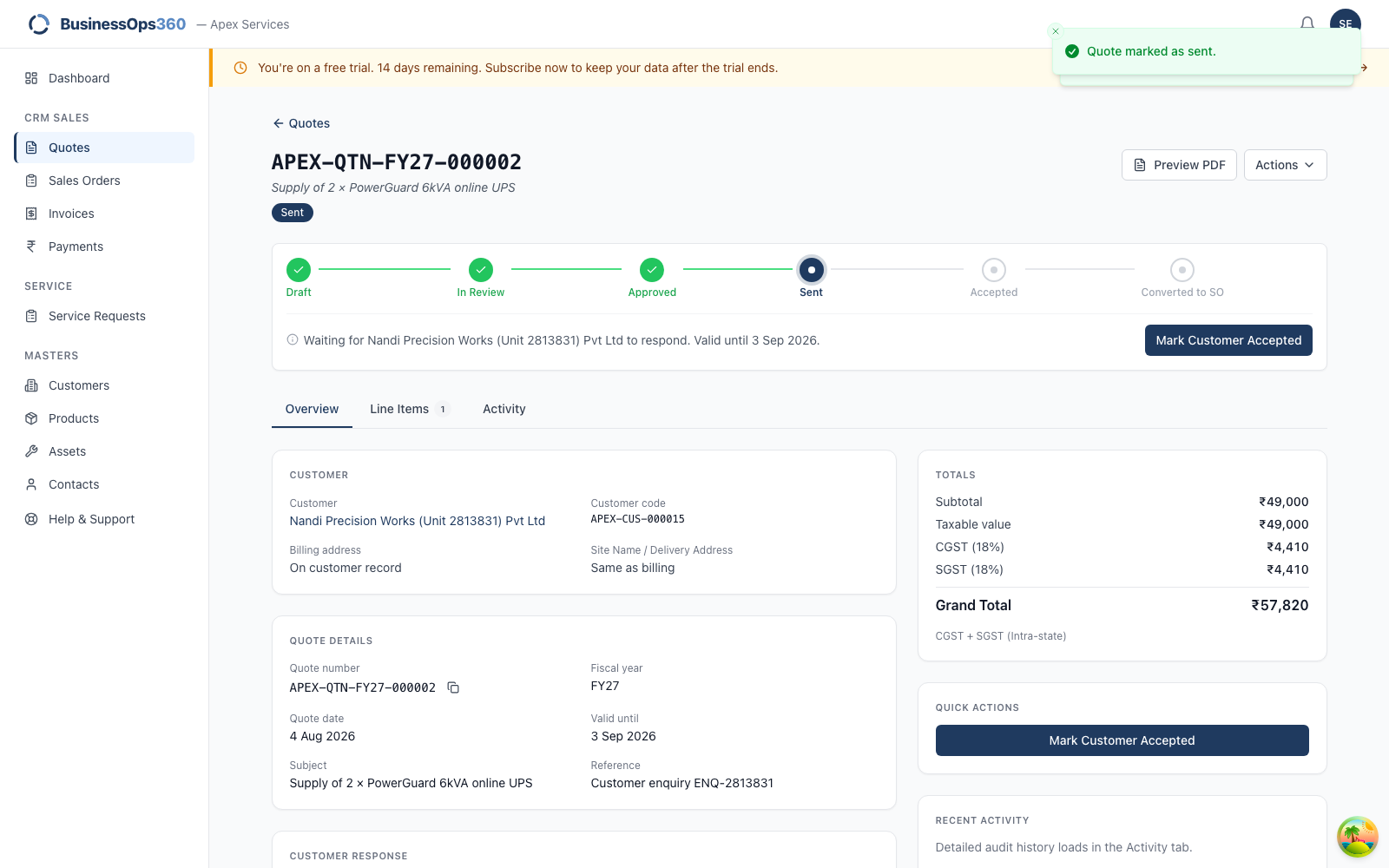
Task: Click the back arrow next to Quotes
Action: [x=278, y=123]
